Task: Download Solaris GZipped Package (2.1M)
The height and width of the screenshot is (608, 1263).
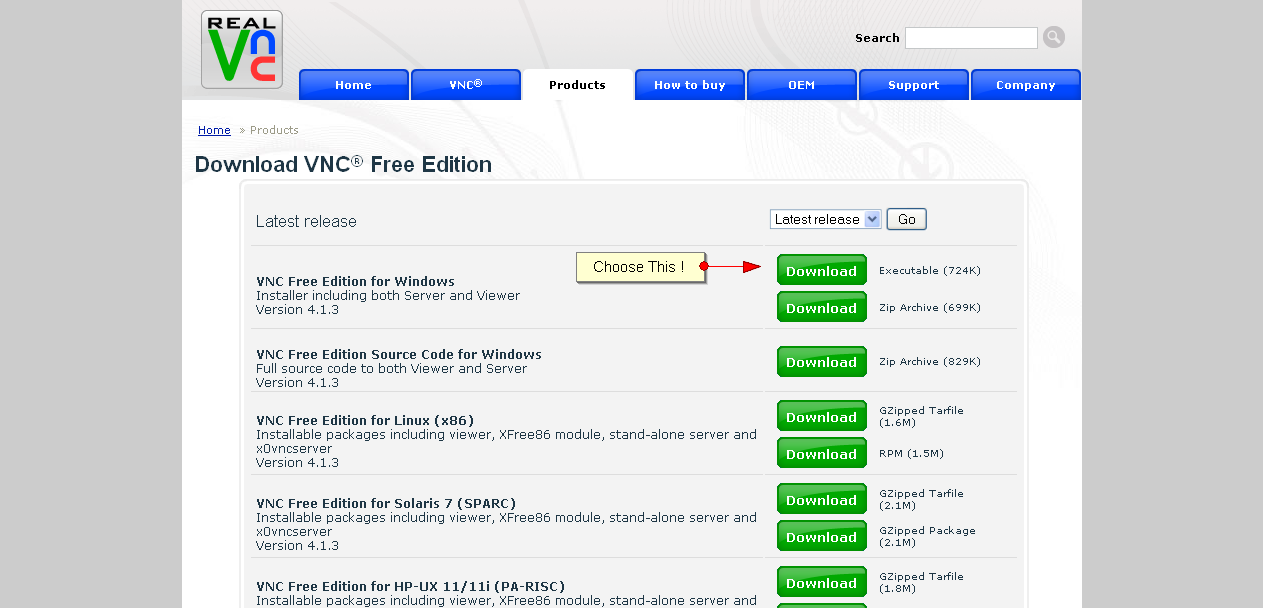Action: coord(822,536)
